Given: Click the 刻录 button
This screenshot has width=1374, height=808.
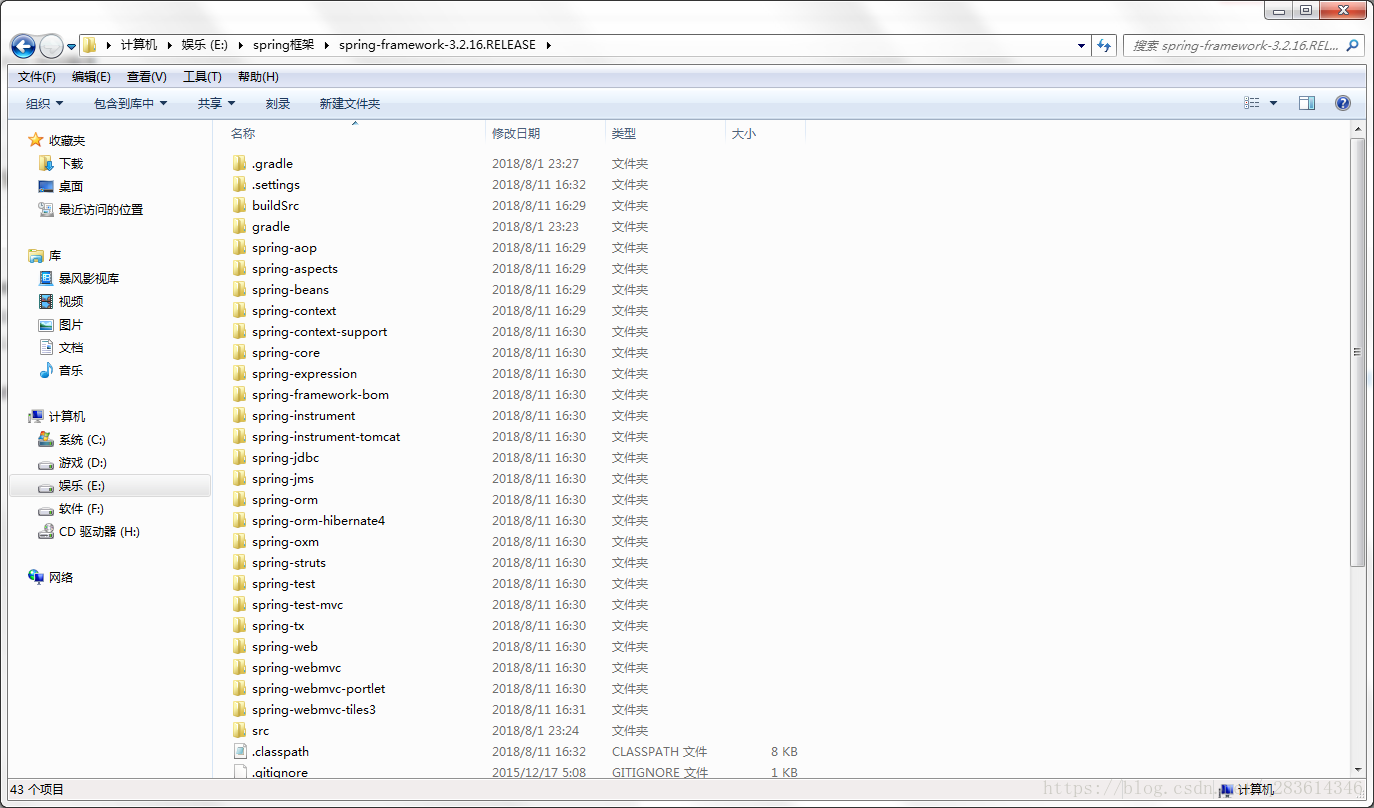Looking at the screenshot, I should click(278, 103).
